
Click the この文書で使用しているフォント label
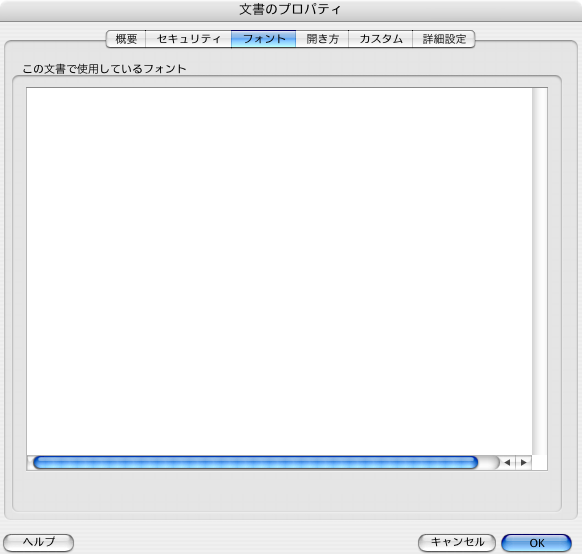(x=104, y=69)
